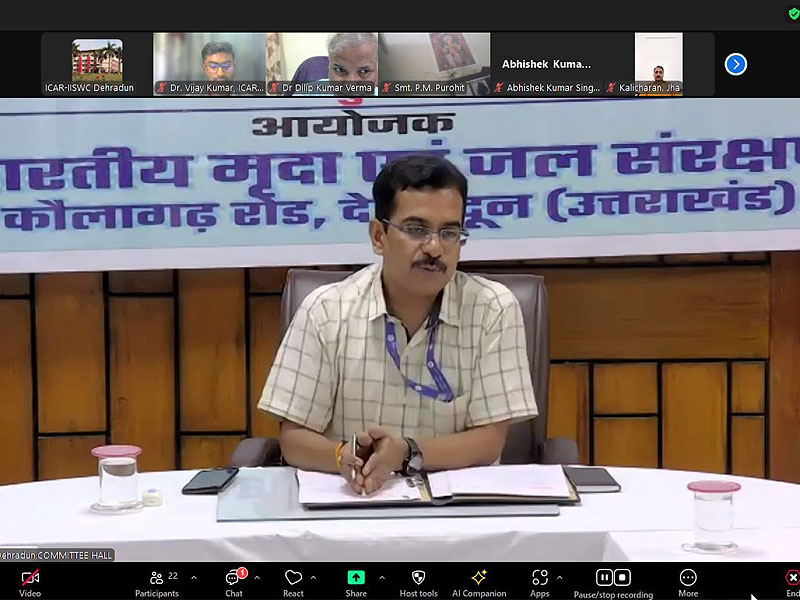The height and width of the screenshot is (600, 800).
Task: Select ICAR-IISWC Dehradun participant thumbnail
Action: [x=97, y=64]
